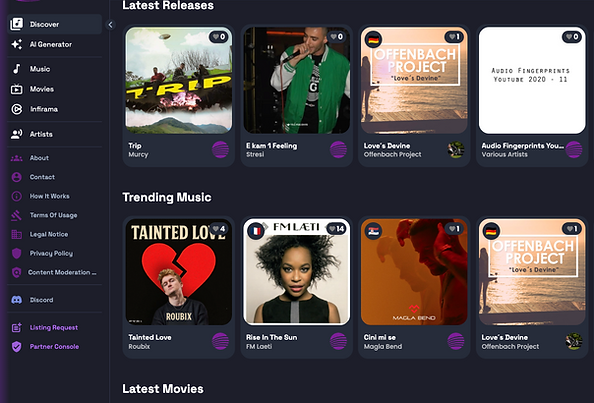Click the Music note icon
This screenshot has height=403, width=594.
16,69
